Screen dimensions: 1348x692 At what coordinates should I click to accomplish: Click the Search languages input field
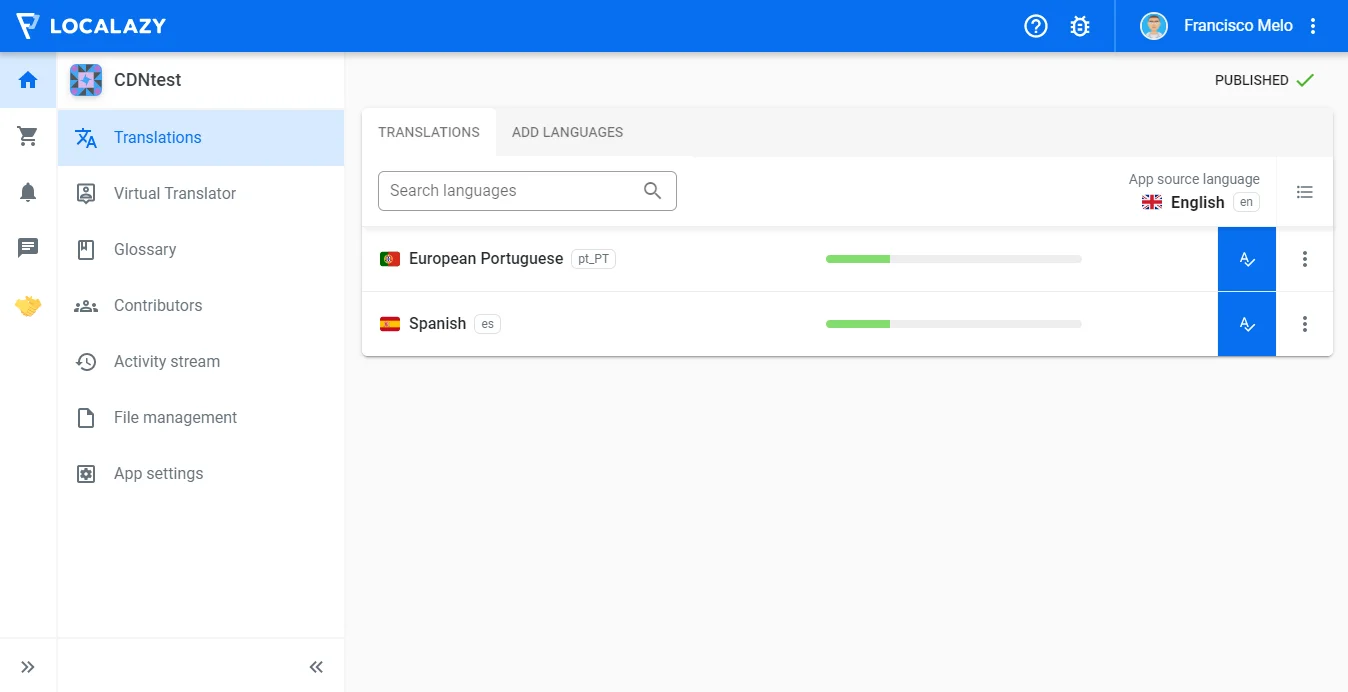tap(510, 191)
